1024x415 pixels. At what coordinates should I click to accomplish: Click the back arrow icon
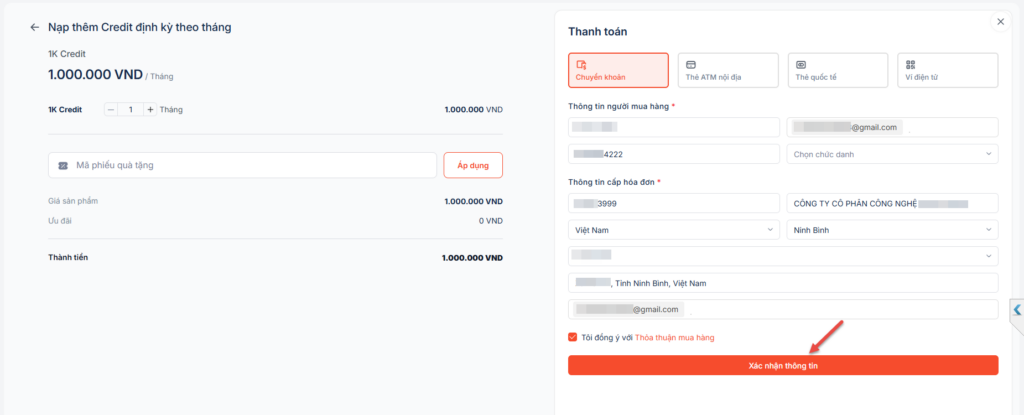point(35,27)
